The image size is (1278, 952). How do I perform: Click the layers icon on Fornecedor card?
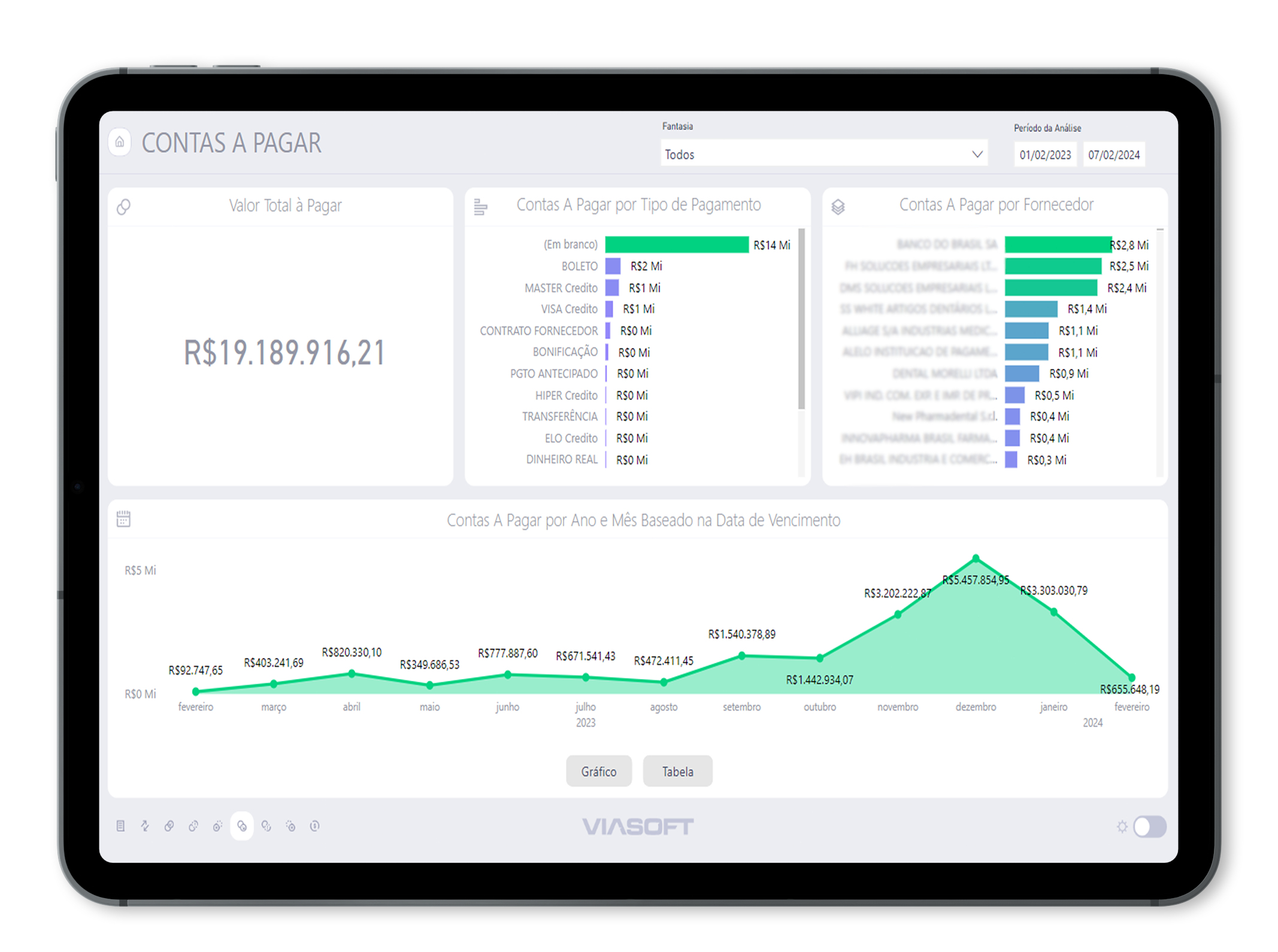point(838,207)
